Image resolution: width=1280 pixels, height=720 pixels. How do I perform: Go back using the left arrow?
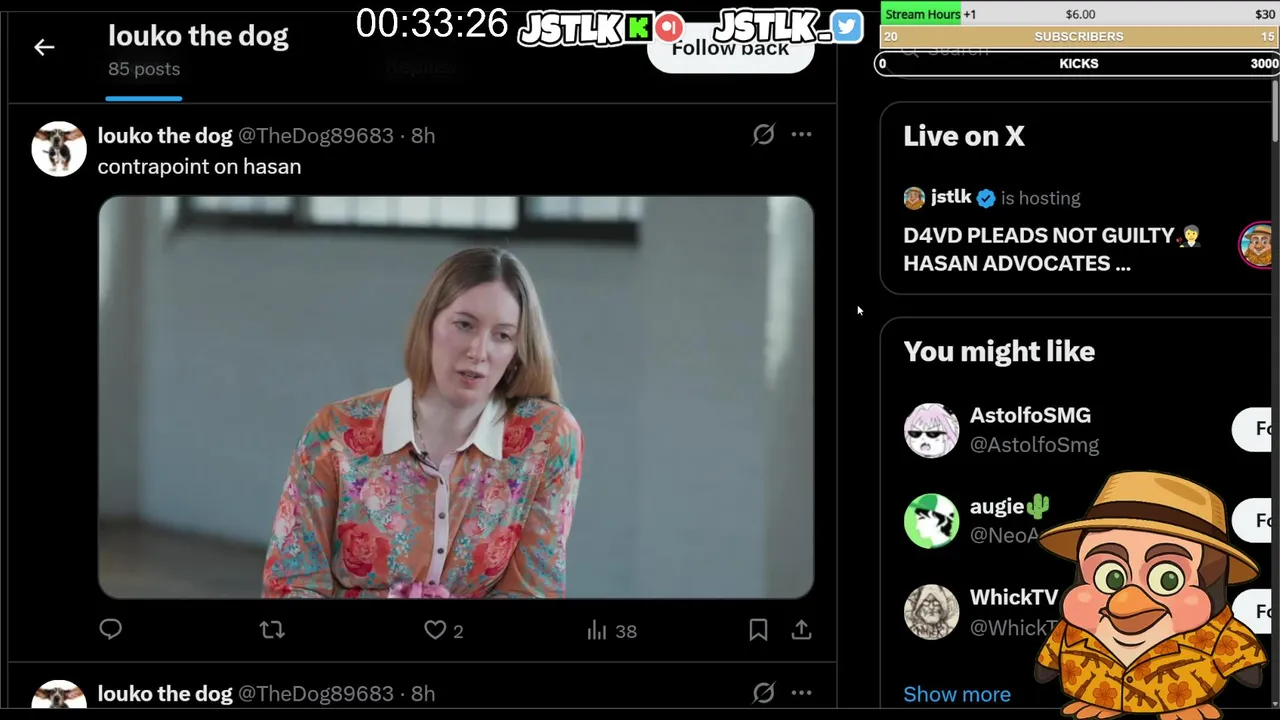pyautogui.click(x=44, y=47)
